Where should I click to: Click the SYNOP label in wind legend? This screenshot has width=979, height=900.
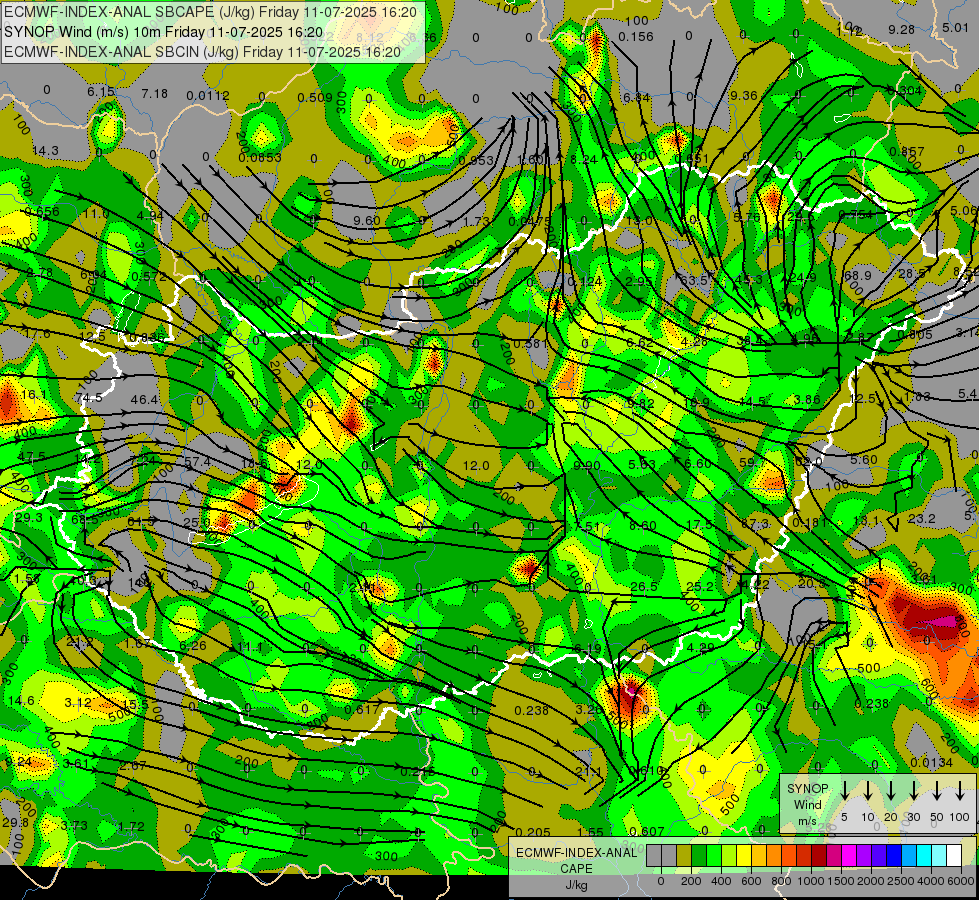coord(807,789)
